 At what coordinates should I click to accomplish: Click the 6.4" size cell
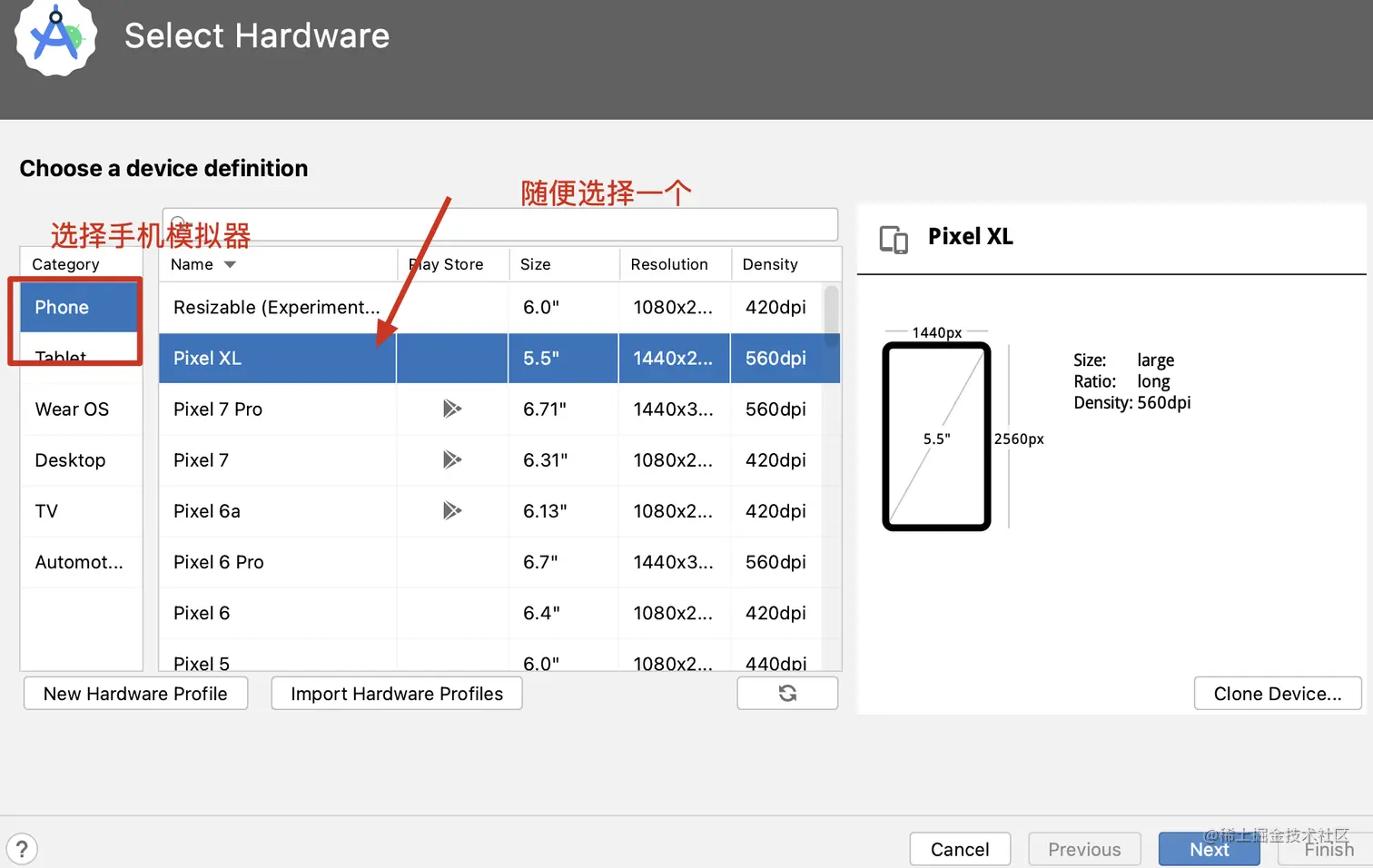click(x=563, y=613)
